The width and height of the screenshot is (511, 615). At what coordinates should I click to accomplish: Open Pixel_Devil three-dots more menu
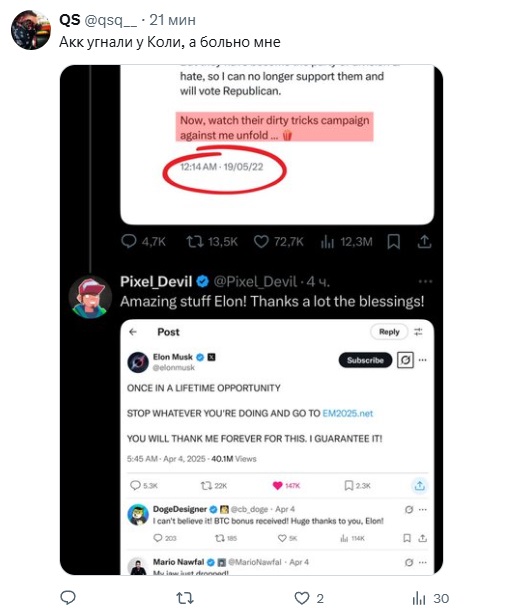point(425,281)
